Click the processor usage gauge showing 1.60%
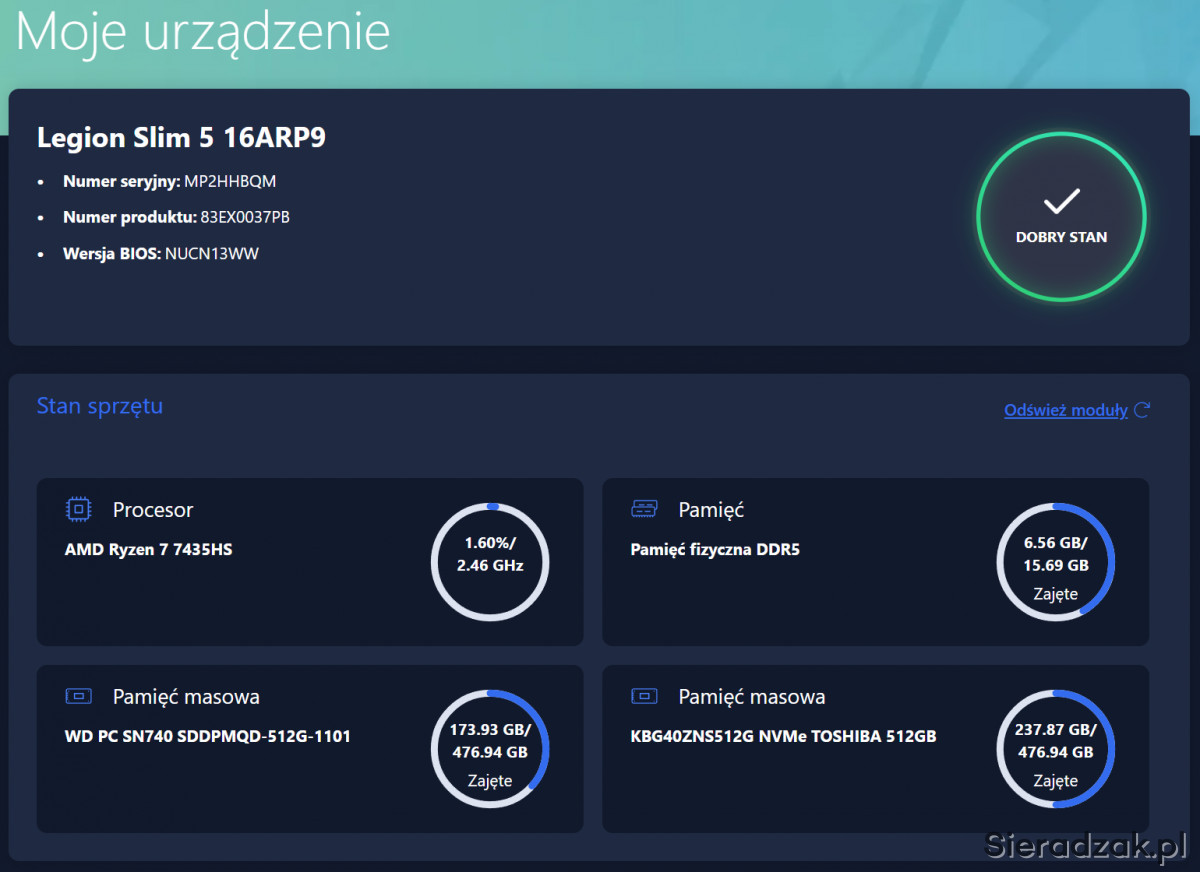Image resolution: width=1200 pixels, height=872 pixels. (x=490, y=562)
